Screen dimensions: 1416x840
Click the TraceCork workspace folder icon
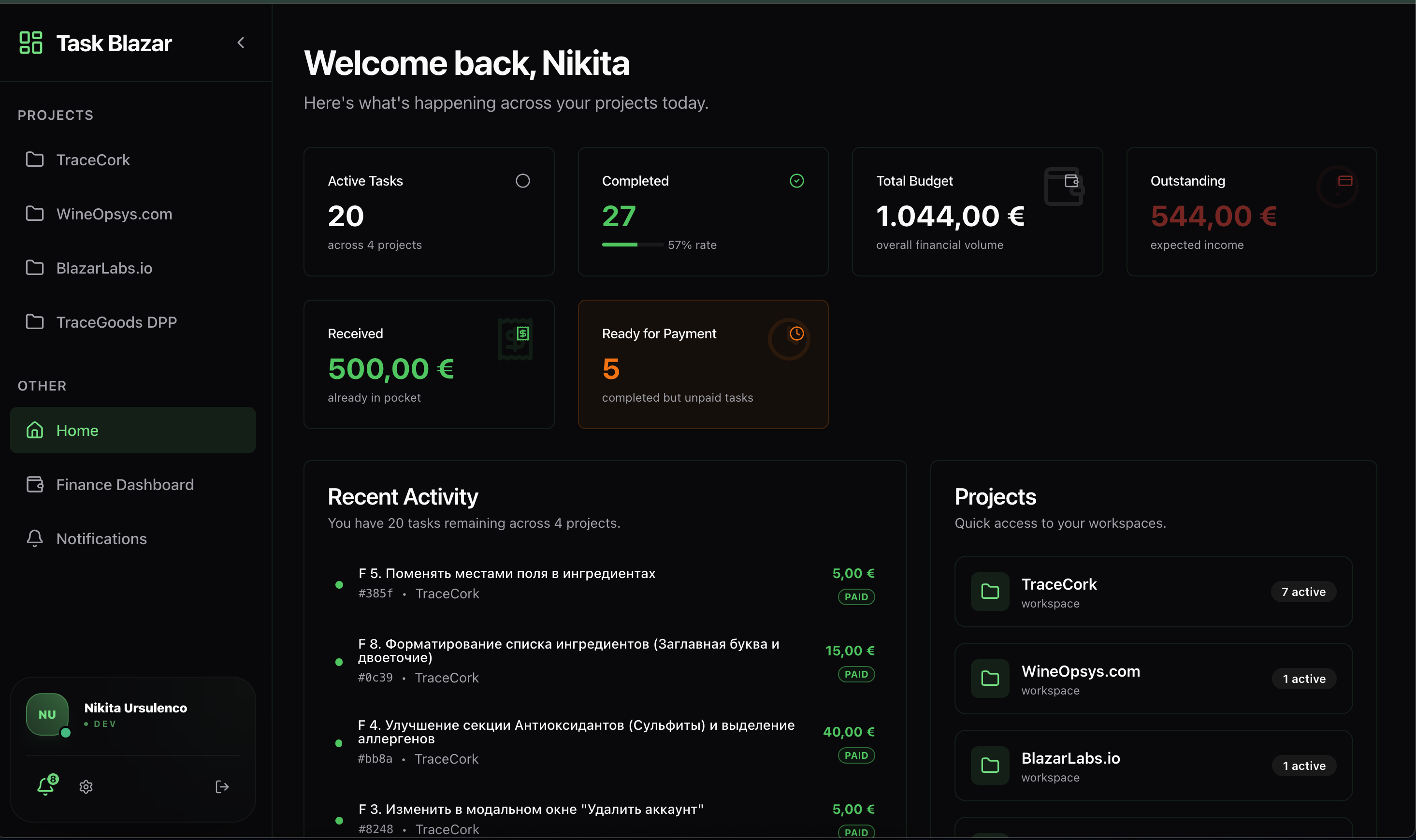point(990,592)
